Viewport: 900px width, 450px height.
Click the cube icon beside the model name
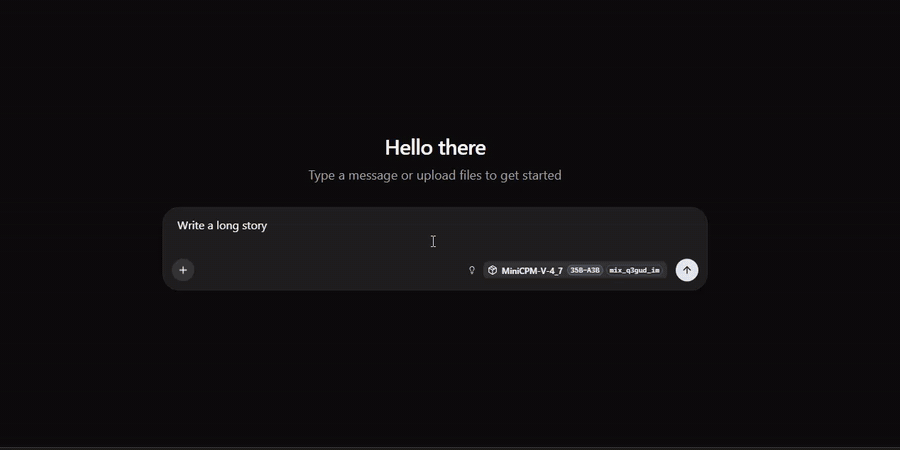point(492,270)
